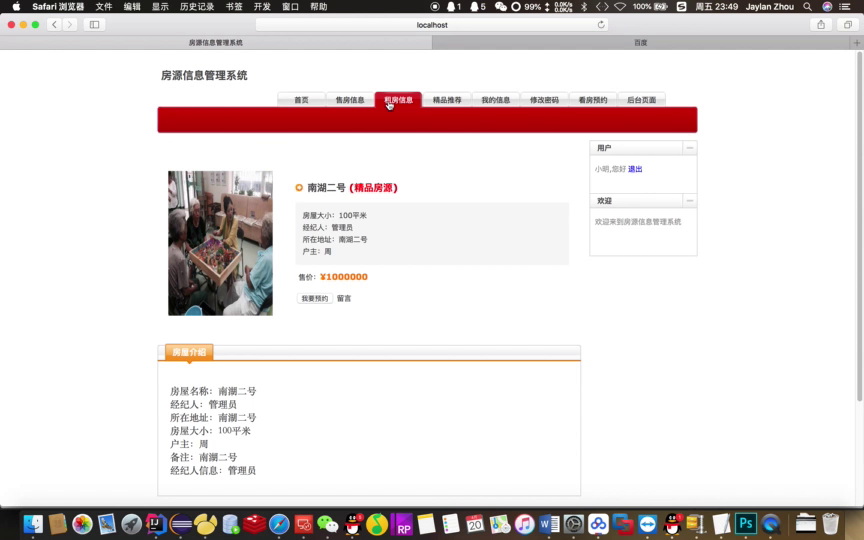The width and height of the screenshot is (864, 540).
Task: Open the 我的信息 nav tab
Action: pyautogui.click(x=495, y=100)
